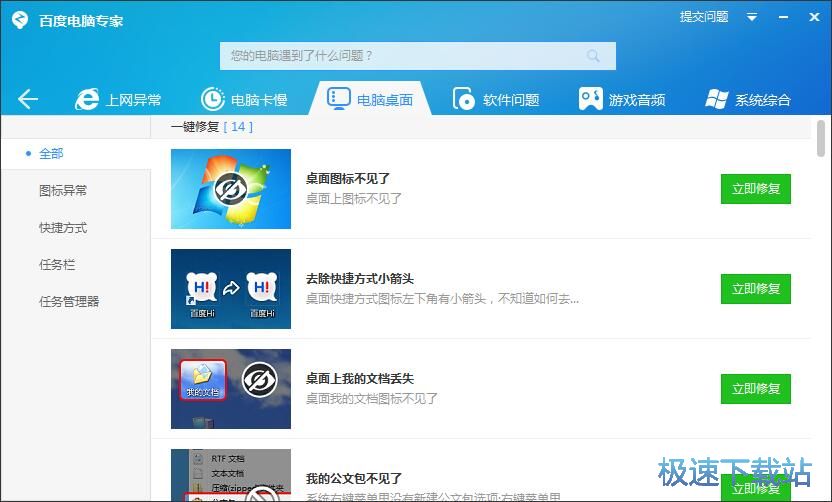Open the 系统综合 tab
This screenshot has height=502, width=832.
coord(748,100)
